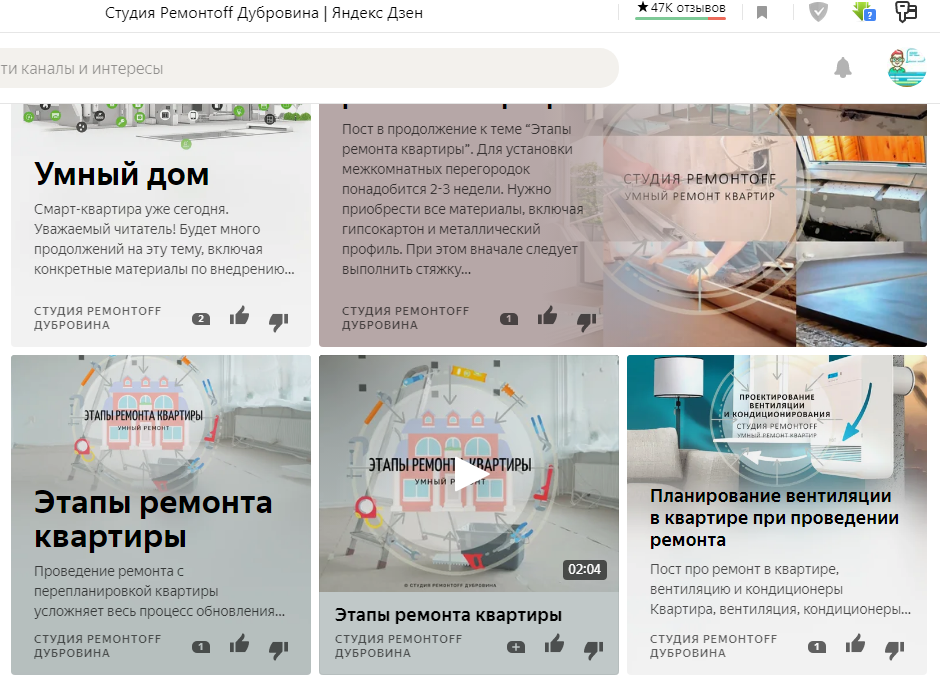Dislike the Планирование вентиляции article
Image resolution: width=940 pixels, height=675 pixels.
pyautogui.click(x=894, y=649)
